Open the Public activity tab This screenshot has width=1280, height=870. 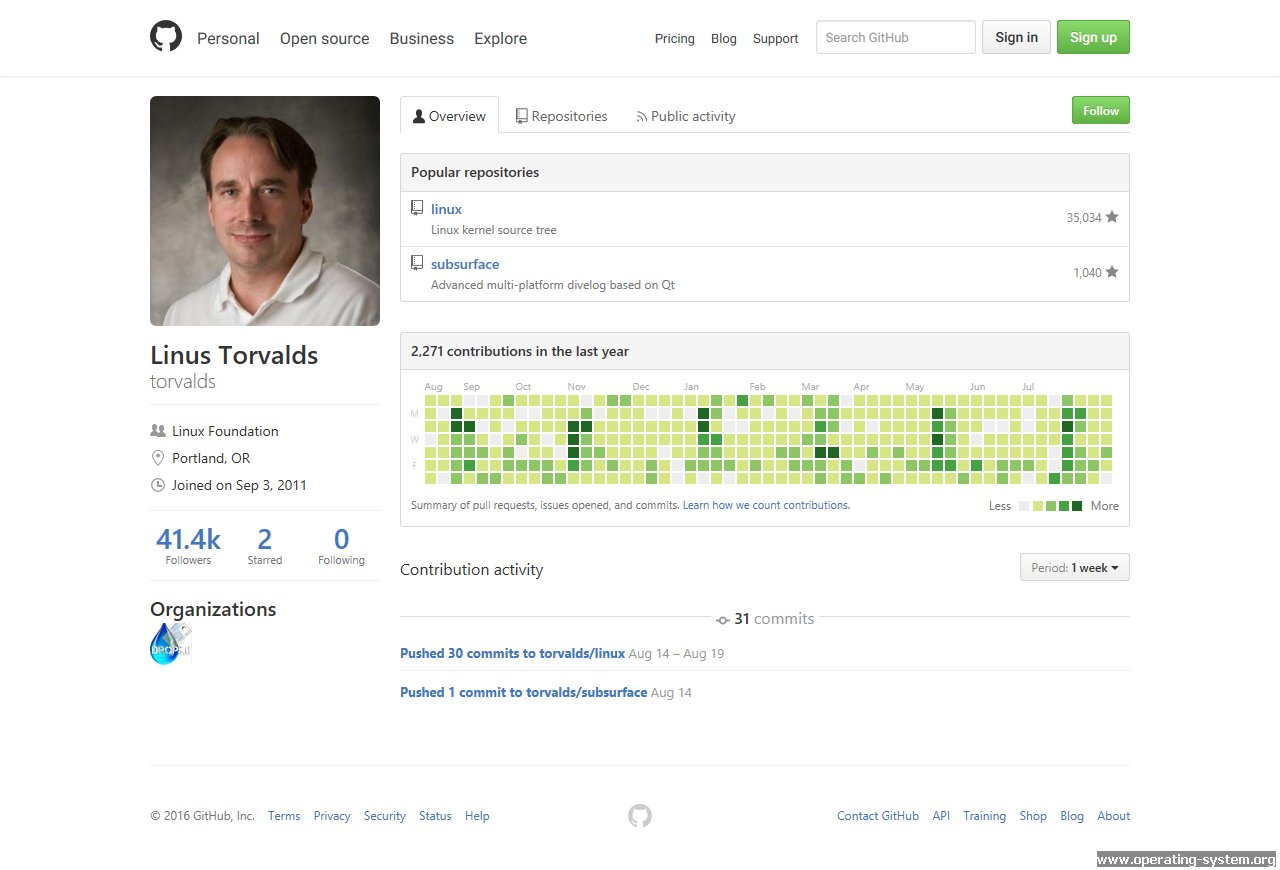pos(685,115)
